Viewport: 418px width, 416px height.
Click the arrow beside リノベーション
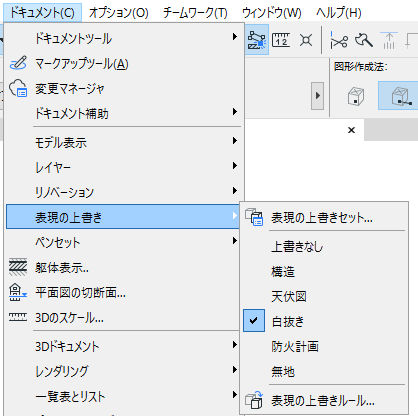(x=235, y=191)
